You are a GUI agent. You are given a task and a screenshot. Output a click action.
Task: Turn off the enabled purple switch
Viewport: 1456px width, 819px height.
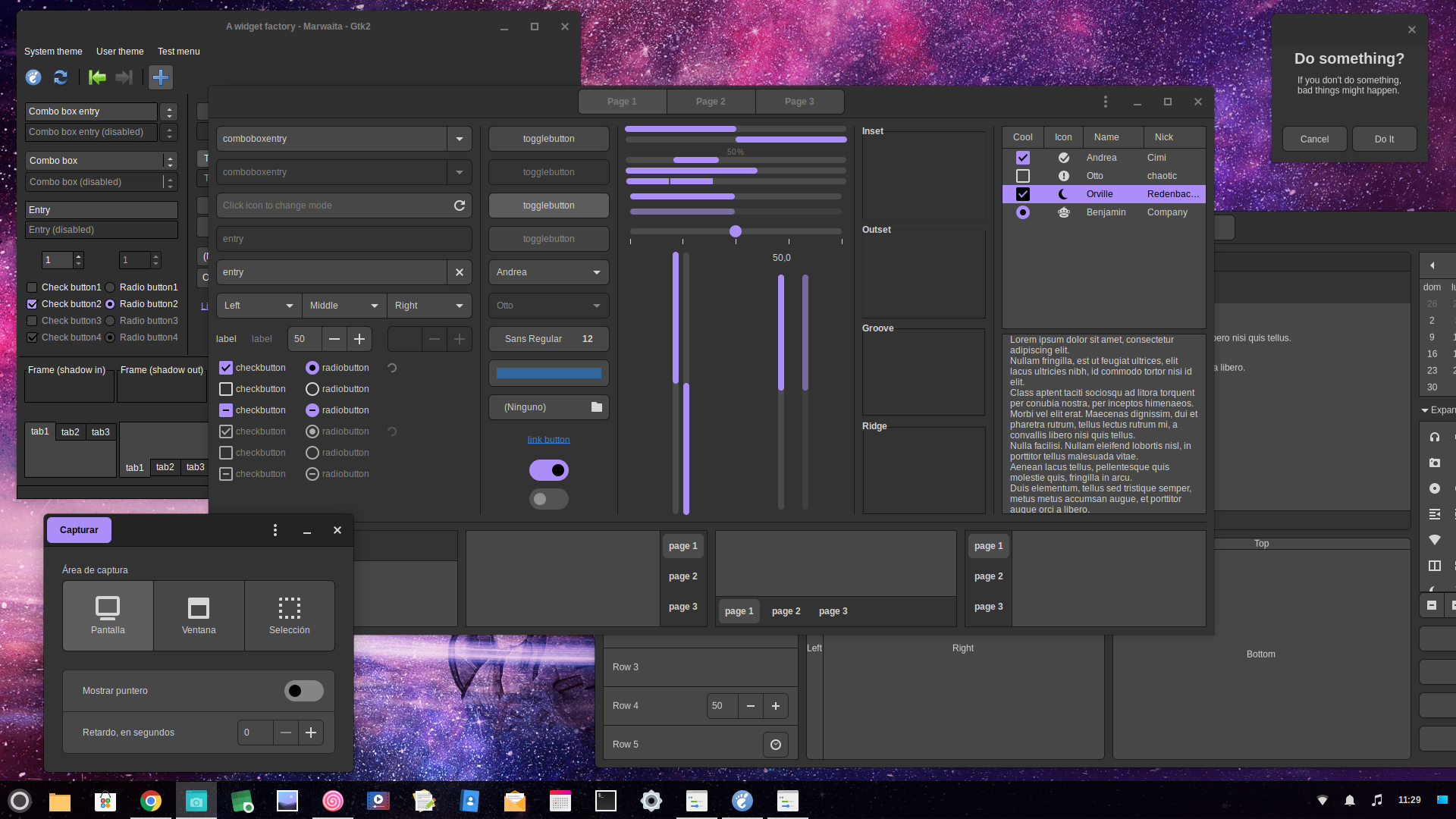click(x=549, y=470)
